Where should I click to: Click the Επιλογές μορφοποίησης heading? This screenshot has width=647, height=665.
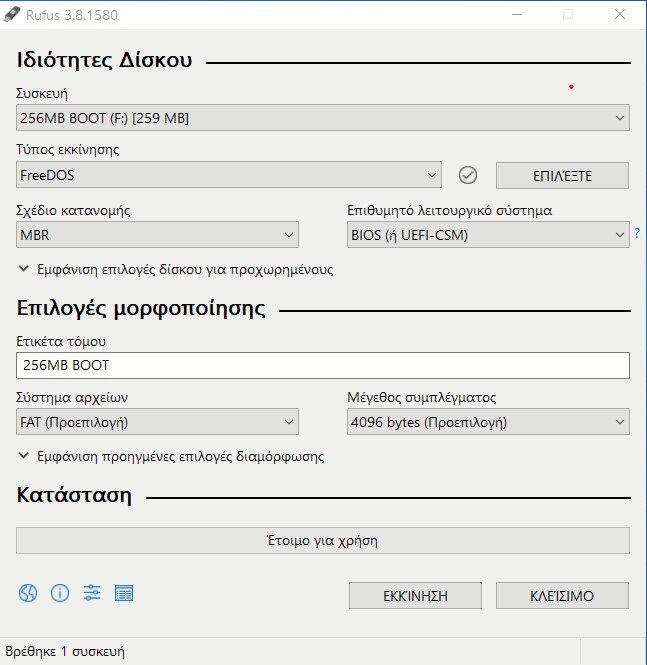coord(141,308)
